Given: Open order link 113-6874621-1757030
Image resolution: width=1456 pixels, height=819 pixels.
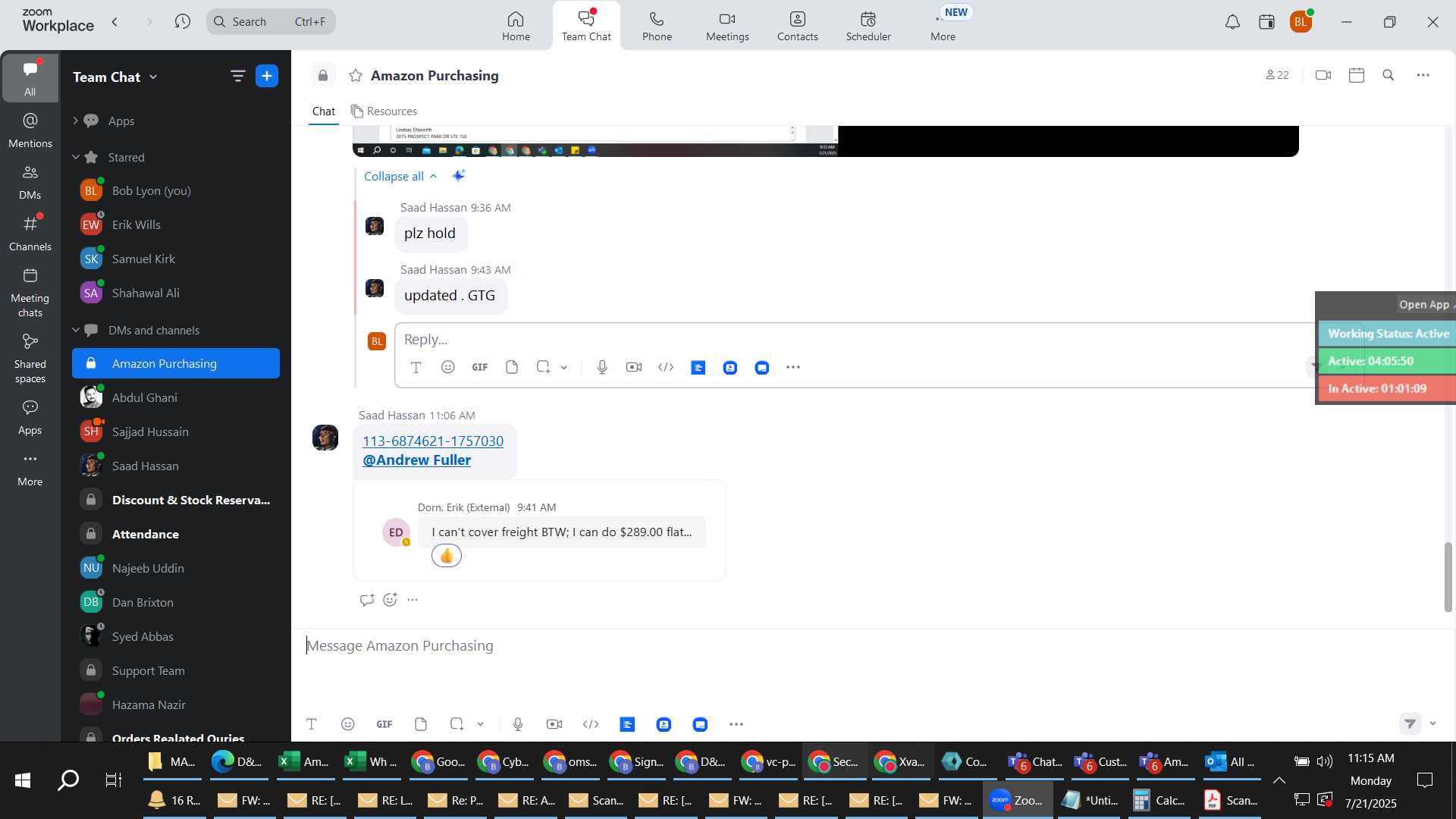Looking at the screenshot, I should [433, 441].
